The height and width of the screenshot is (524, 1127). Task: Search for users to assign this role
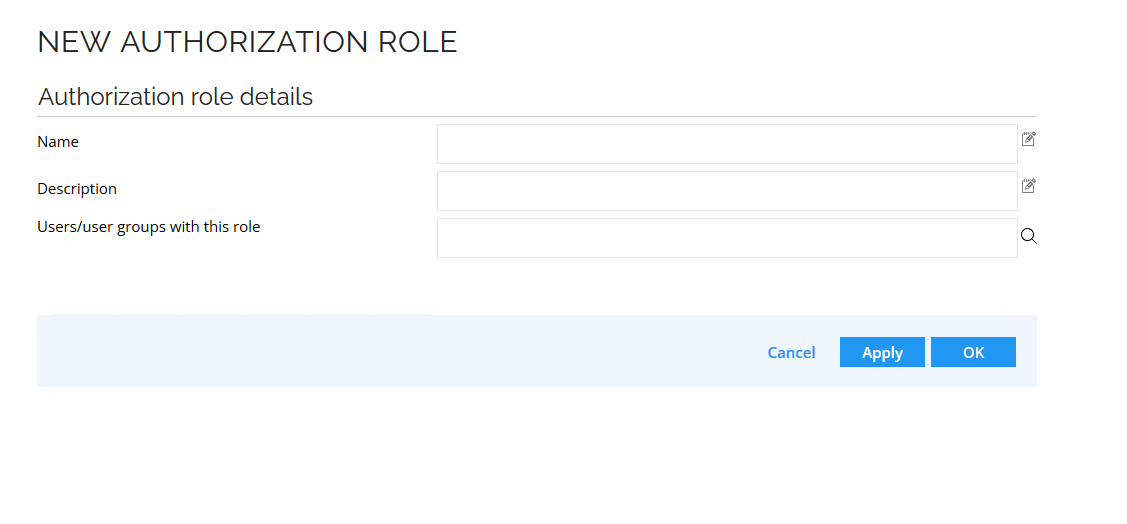pyautogui.click(x=1029, y=236)
